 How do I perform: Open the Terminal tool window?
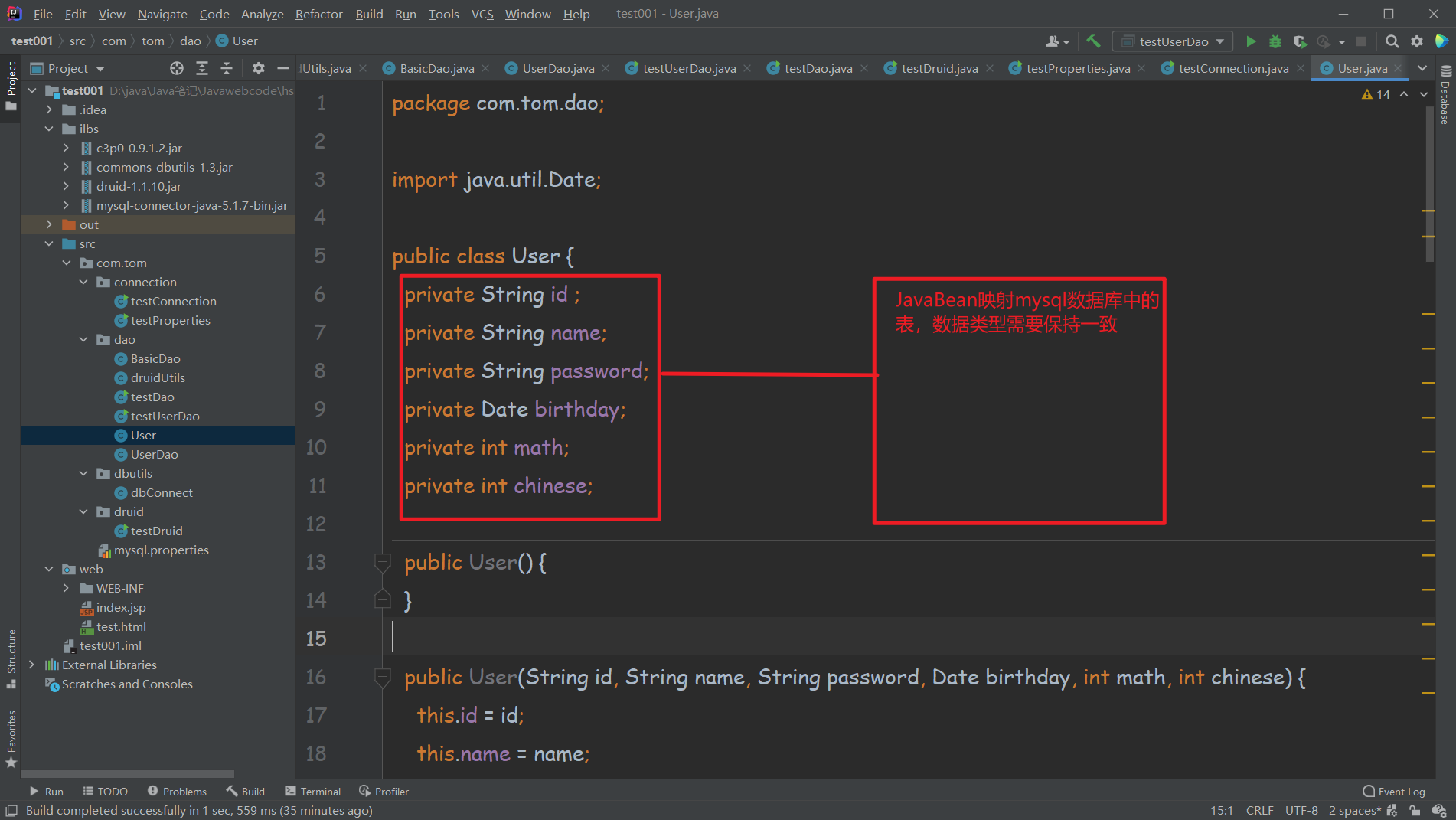tap(312, 791)
